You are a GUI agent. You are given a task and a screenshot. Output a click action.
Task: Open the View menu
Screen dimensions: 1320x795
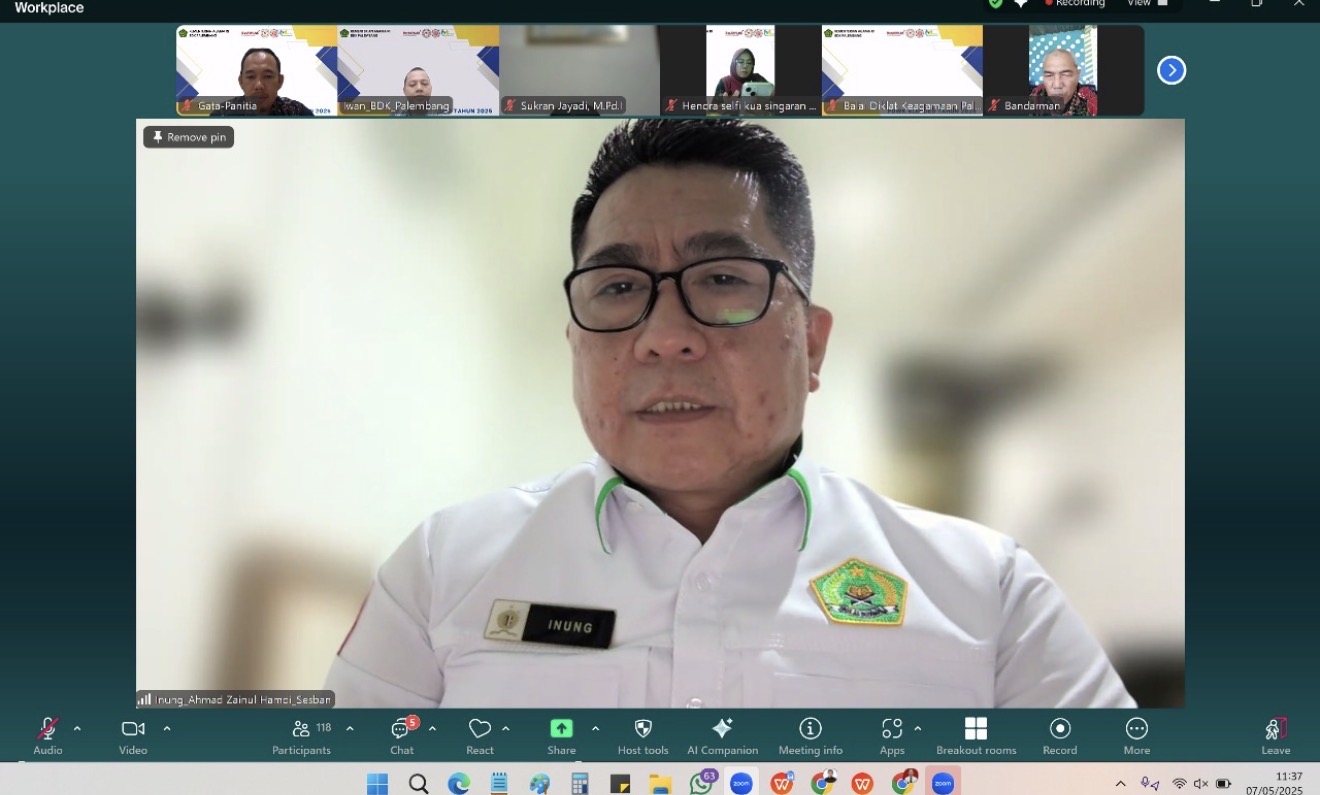[1138, 3]
